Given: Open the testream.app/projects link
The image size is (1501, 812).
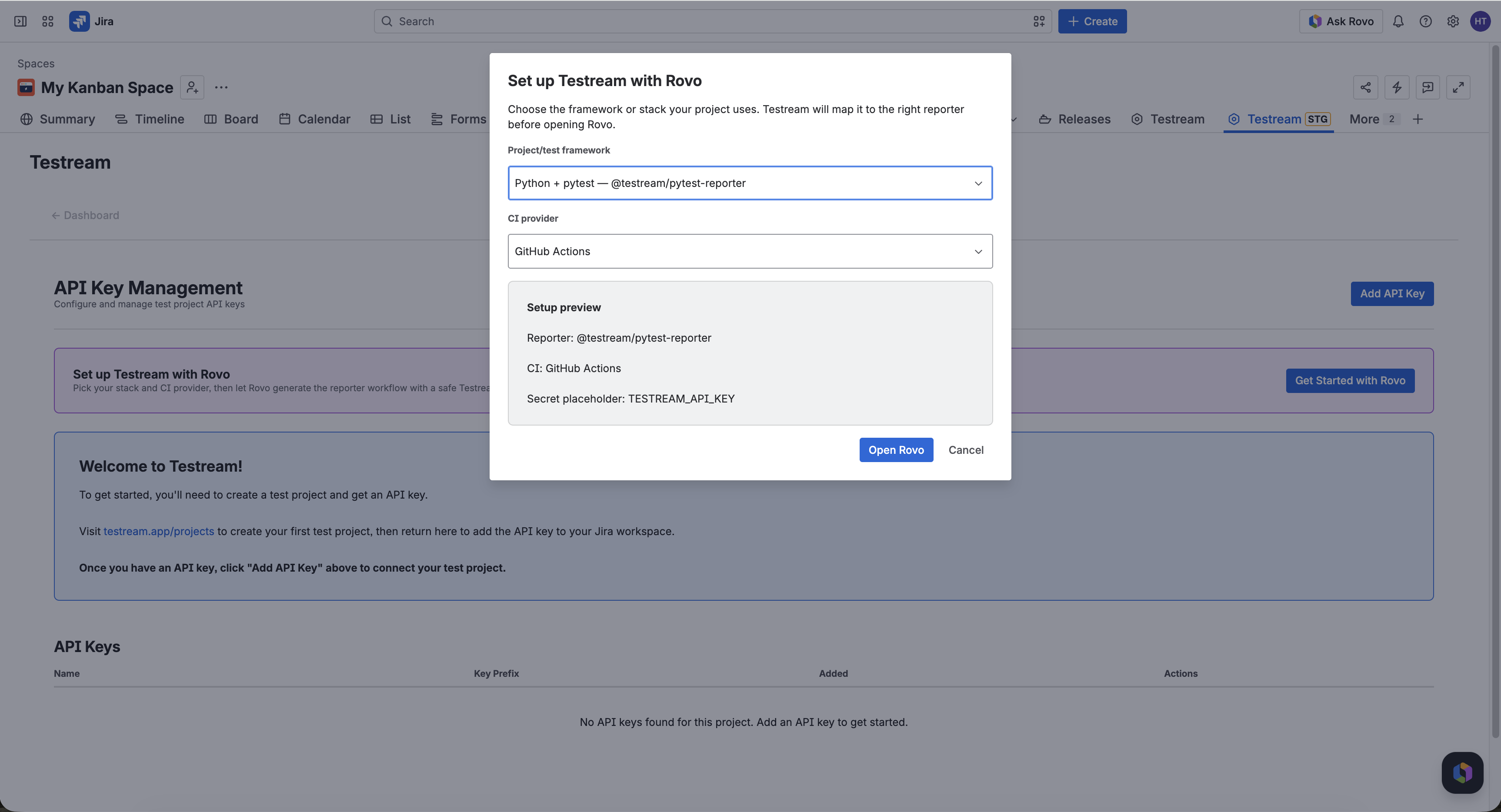Looking at the screenshot, I should pyautogui.click(x=158, y=531).
